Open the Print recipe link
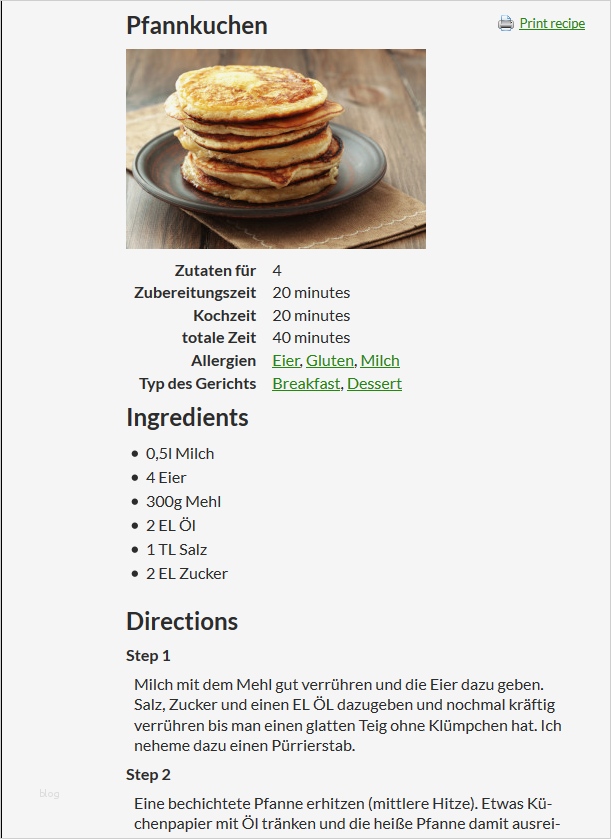The height and width of the screenshot is (839, 611). (x=552, y=23)
